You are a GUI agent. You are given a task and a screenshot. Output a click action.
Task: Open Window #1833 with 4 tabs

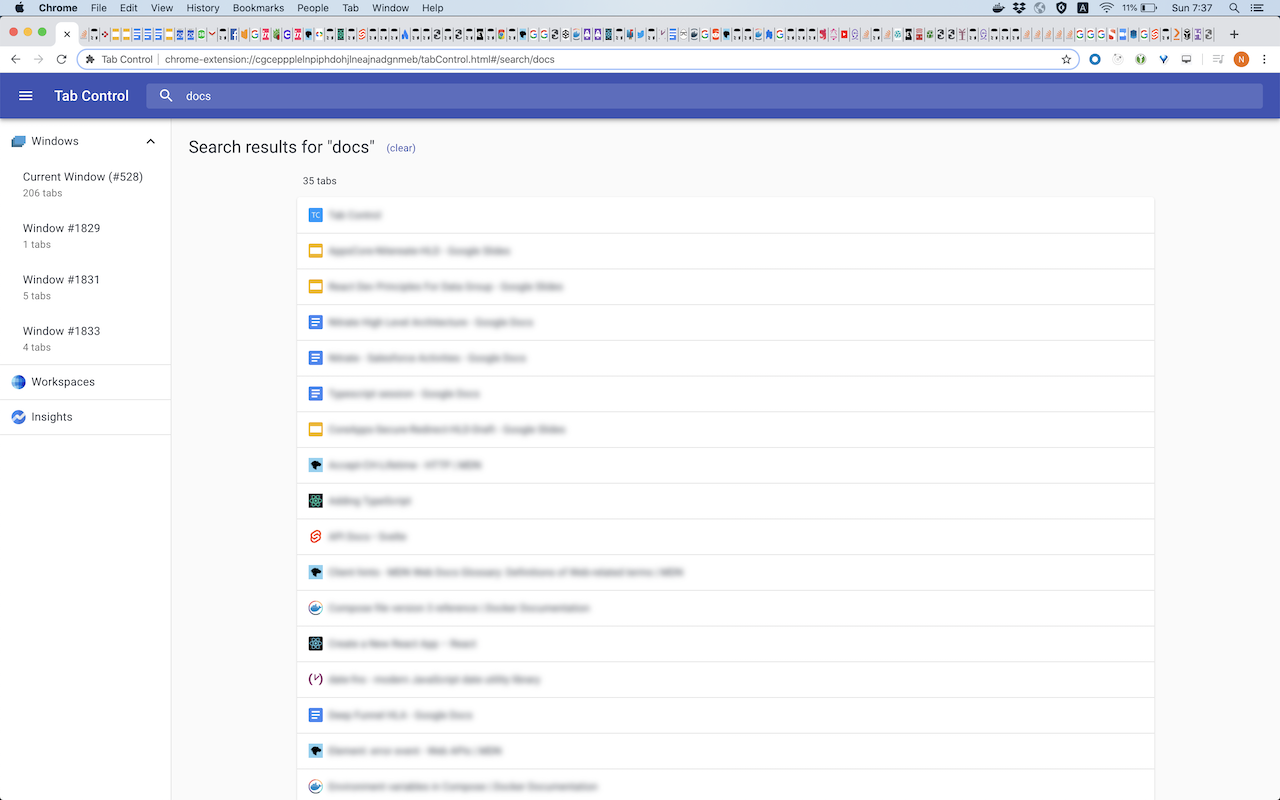[x=85, y=338]
